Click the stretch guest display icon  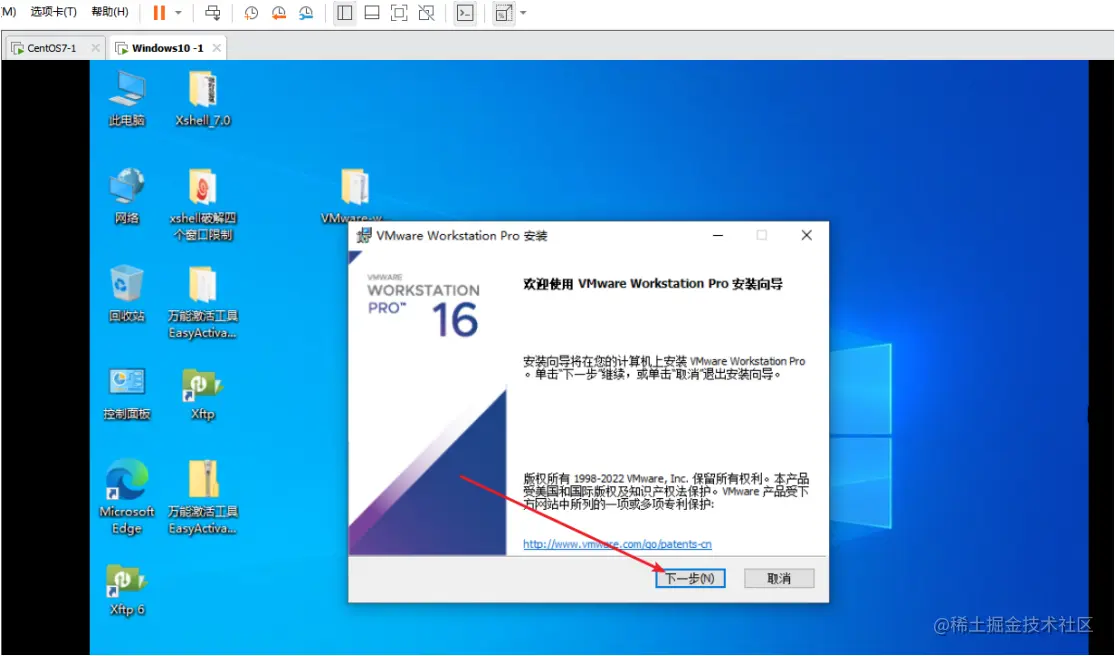(x=503, y=13)
